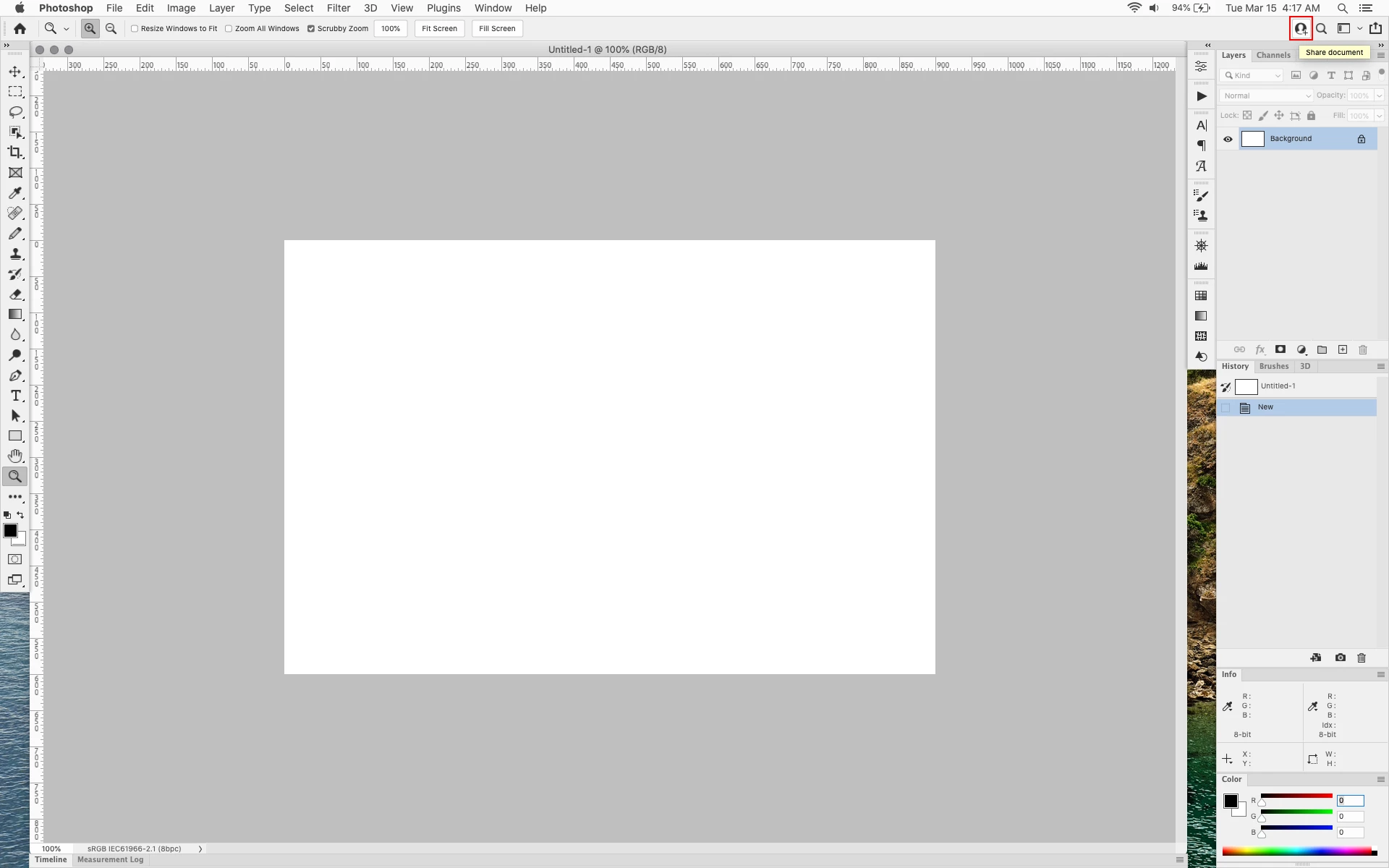
Task: Enable Resize Windows to Fit checkbox
Action: [x=135, y=29]
